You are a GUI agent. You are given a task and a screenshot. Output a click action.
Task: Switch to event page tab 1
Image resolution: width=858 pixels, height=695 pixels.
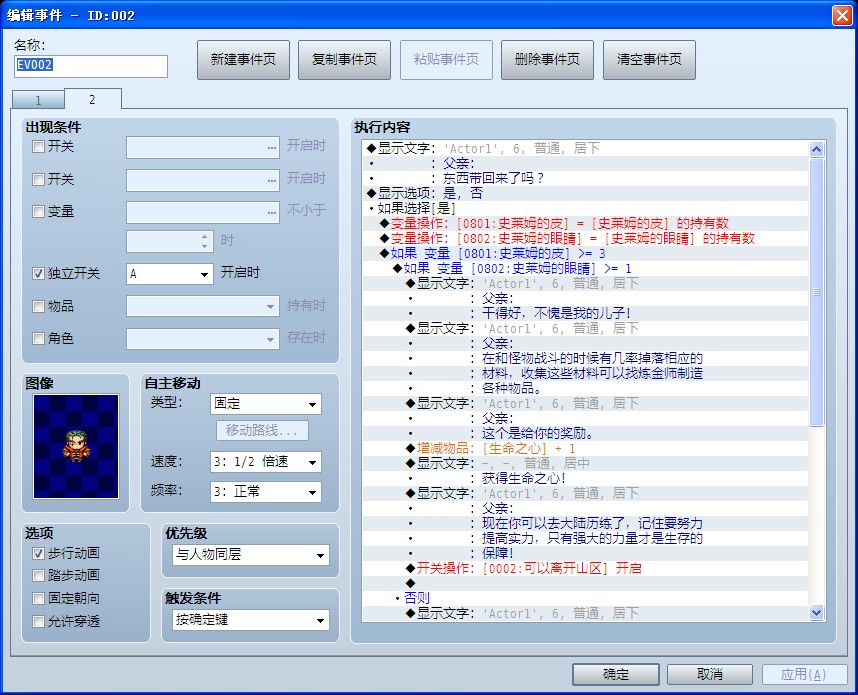pos(38,100)
